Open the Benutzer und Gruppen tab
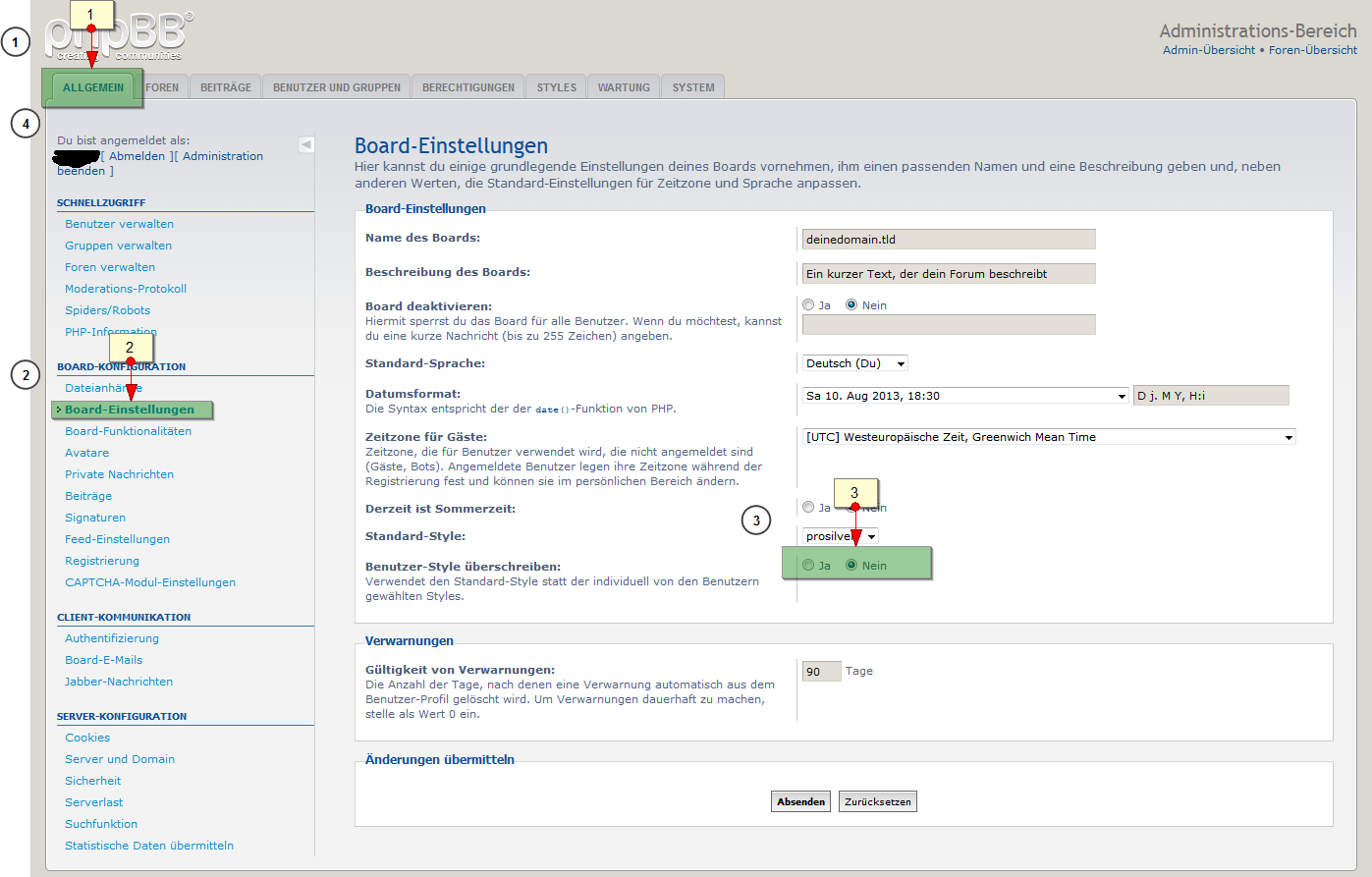The width and height of the screenshot is (1372, 877). coord(336,87)
